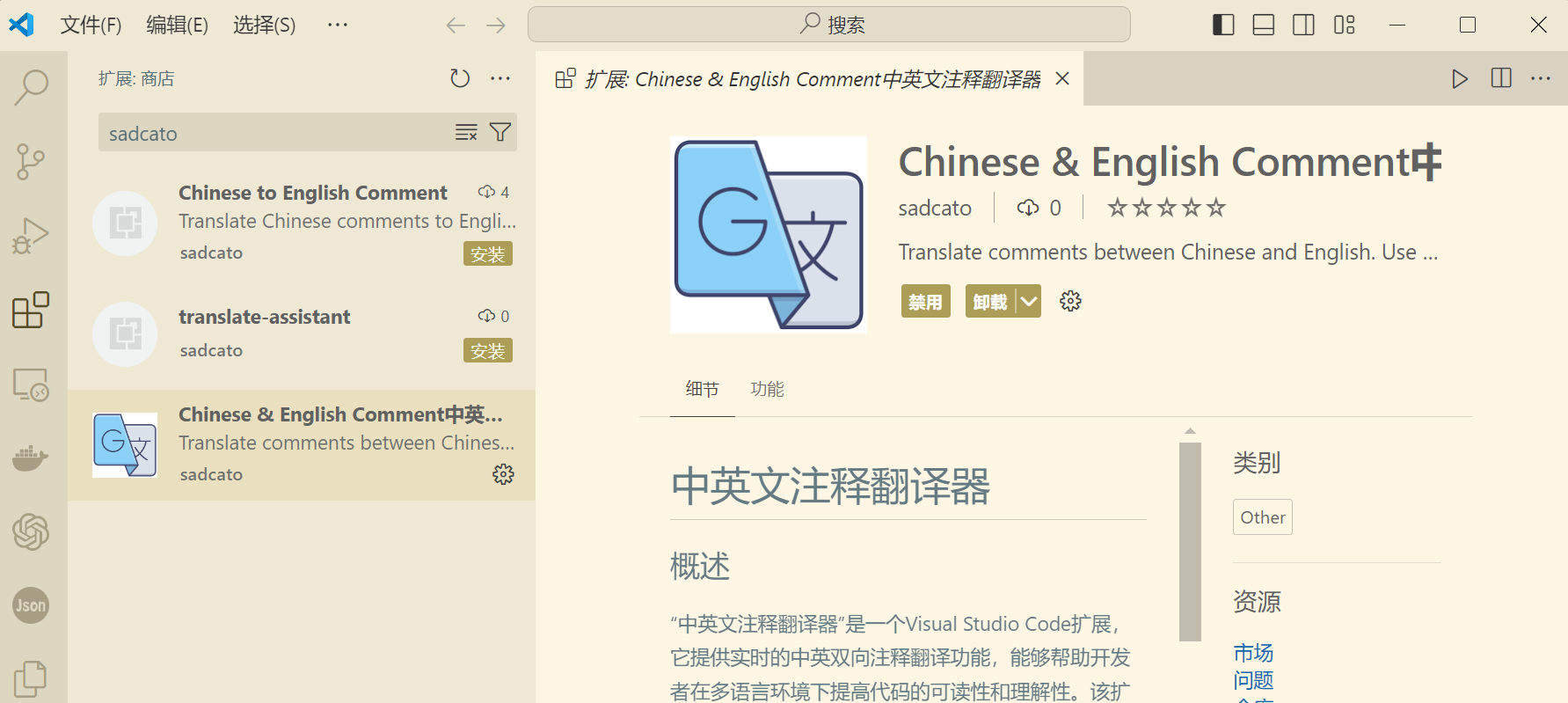
Task: Expand the 卸载 dropdown arrow
Action: [1029, 302]
